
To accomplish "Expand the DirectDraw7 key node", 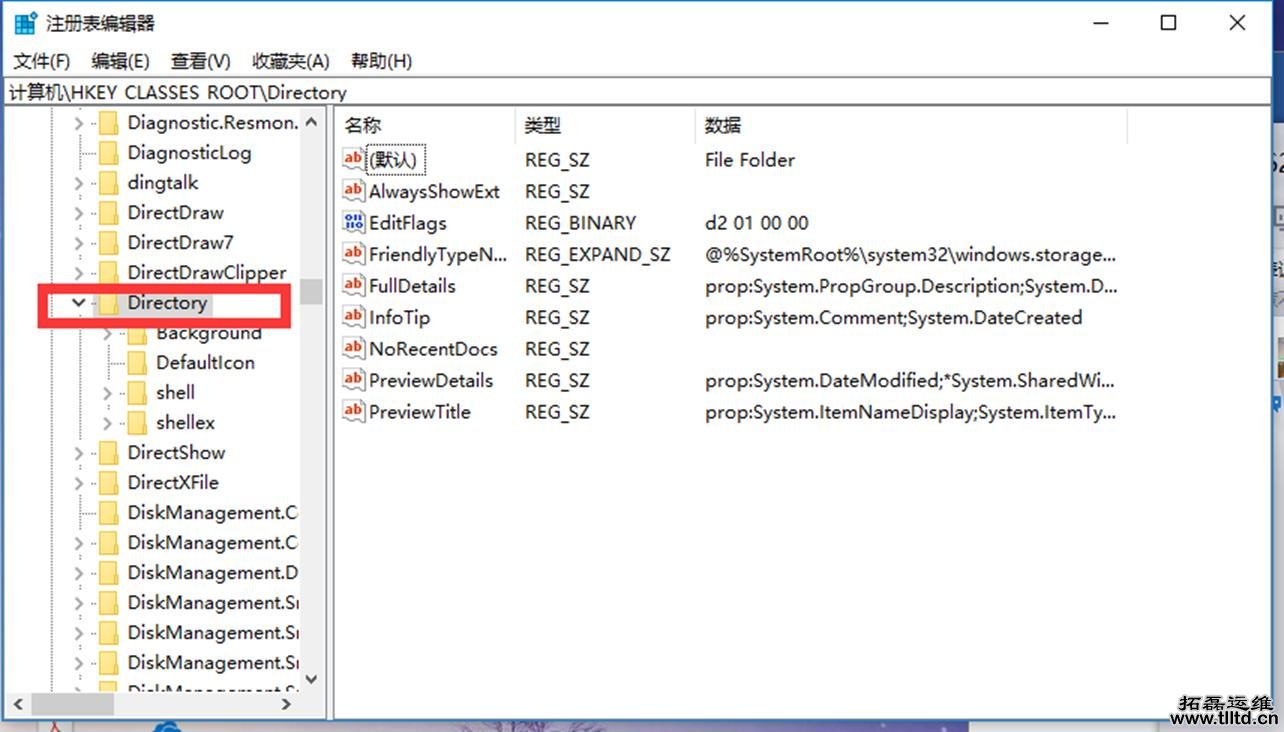I will click(x=79, y=243).
